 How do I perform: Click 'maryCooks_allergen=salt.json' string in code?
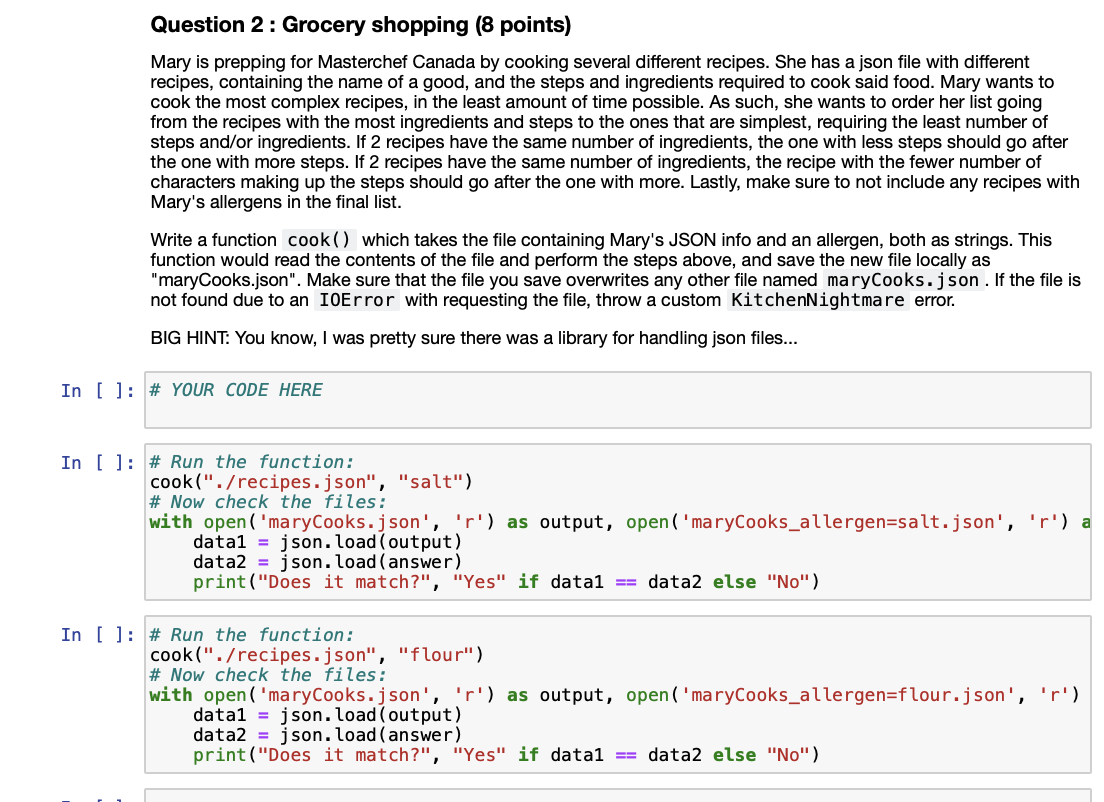coord(843,522)
